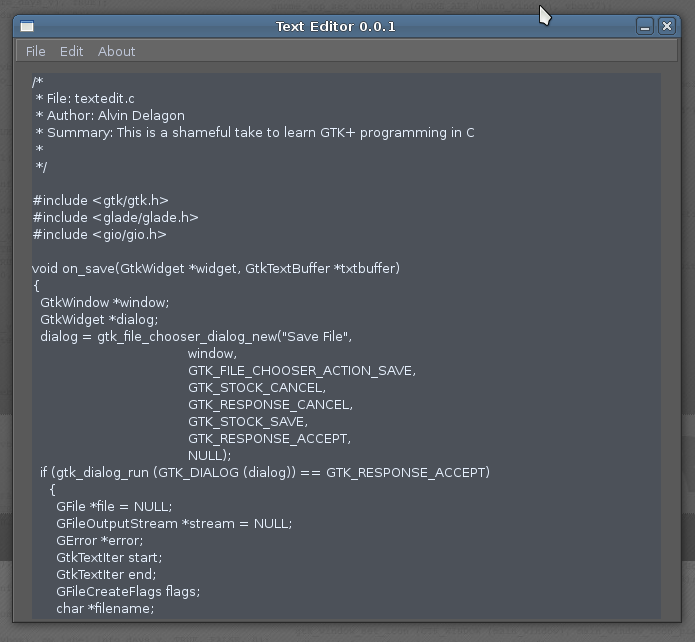695x642 pixels.
Task: Click the 'GTK_RESPONSE_ACCEPT,' argument line
Action: coord(269,439)
